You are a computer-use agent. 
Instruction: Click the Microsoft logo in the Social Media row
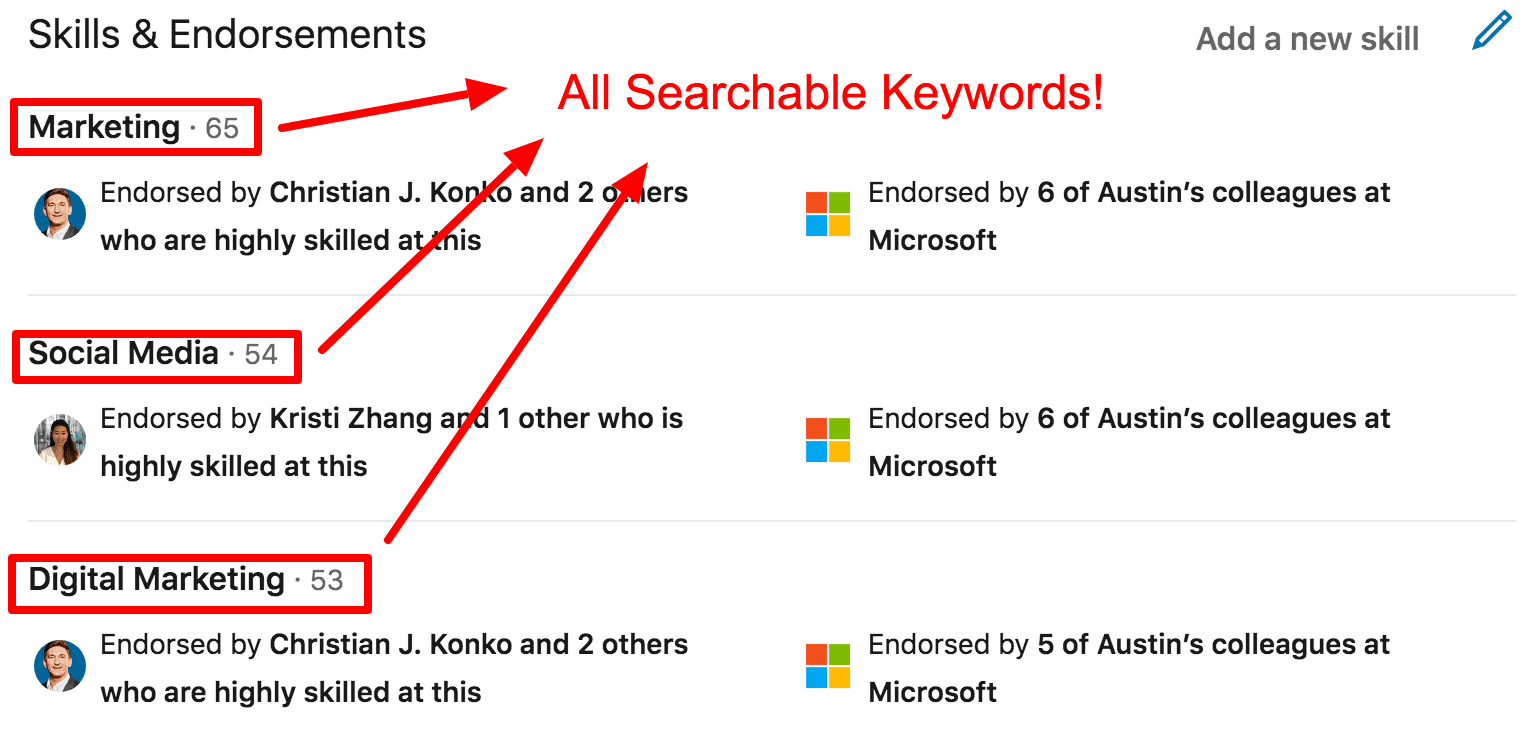[828, 440]
